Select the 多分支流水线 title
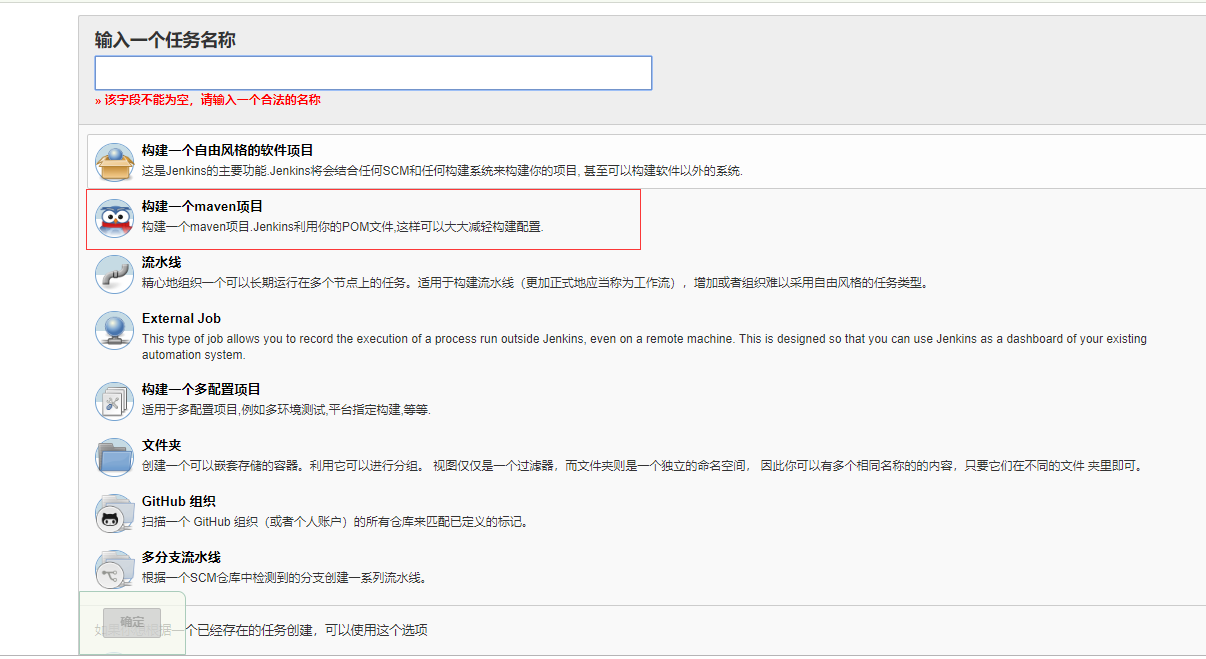The width and height of the screenshot is (1206, 659). click(181, 557)
